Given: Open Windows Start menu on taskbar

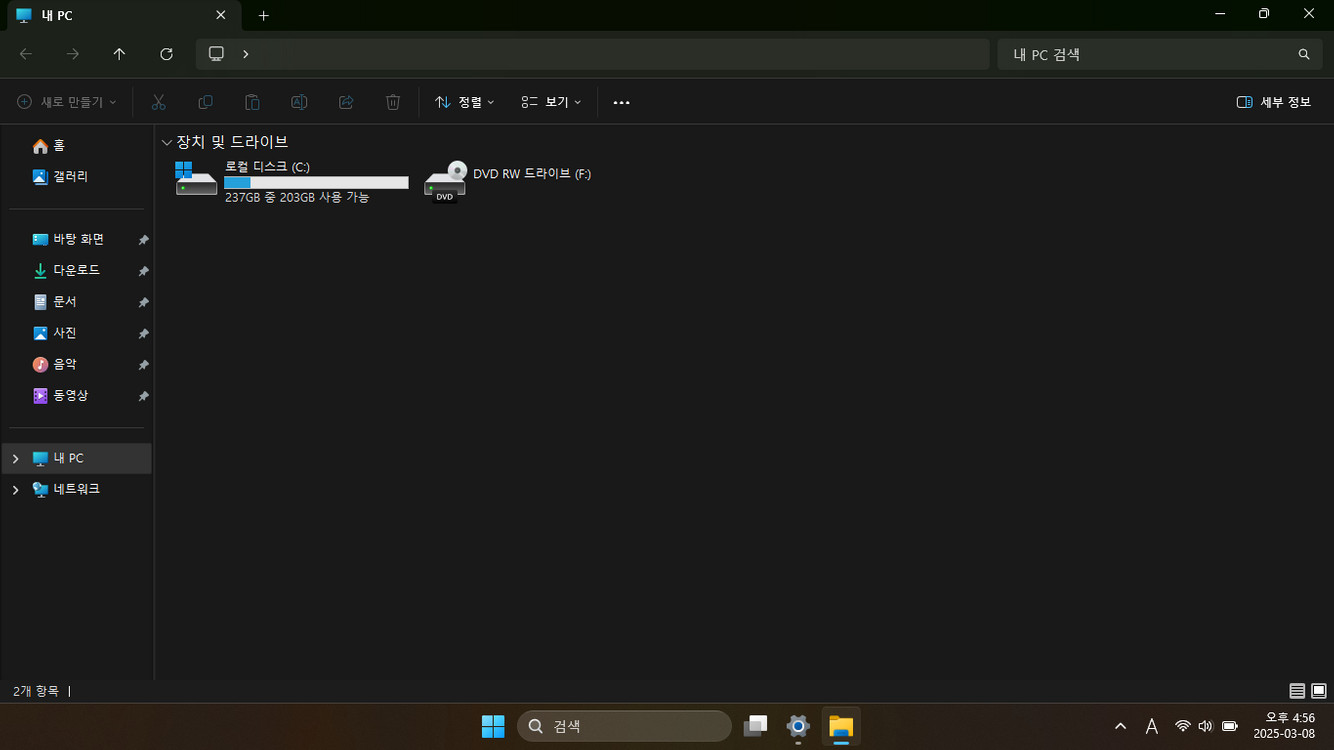Looking at the screenshot, I should (x=493, y=726).
